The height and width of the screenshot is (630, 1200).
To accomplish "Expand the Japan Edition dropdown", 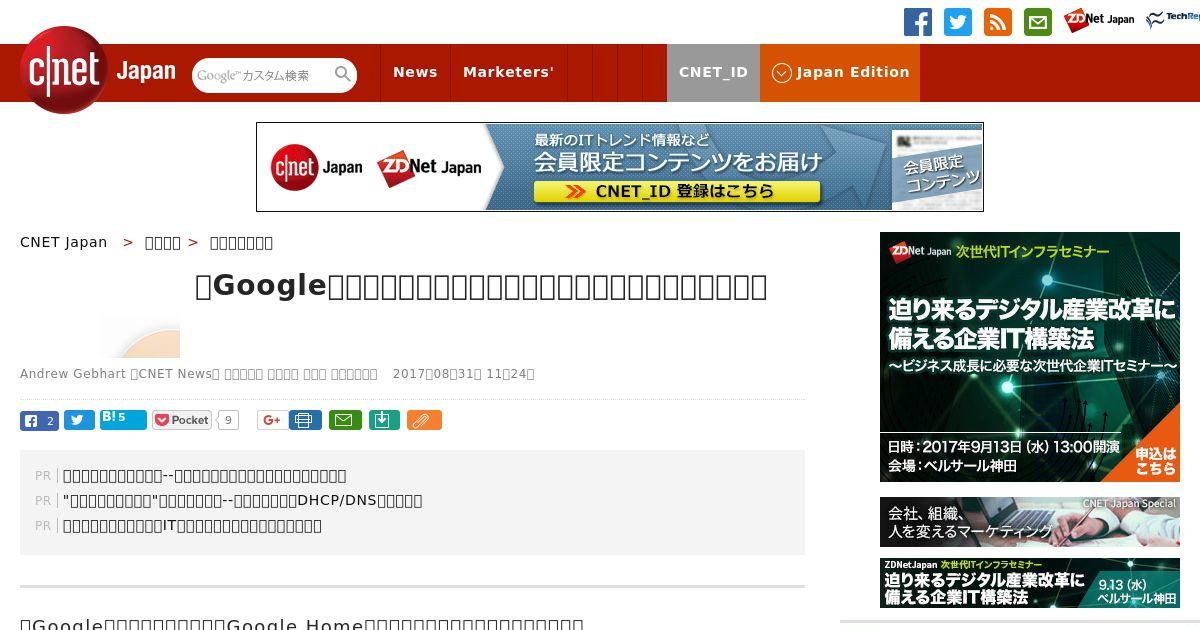I will 840,72.
